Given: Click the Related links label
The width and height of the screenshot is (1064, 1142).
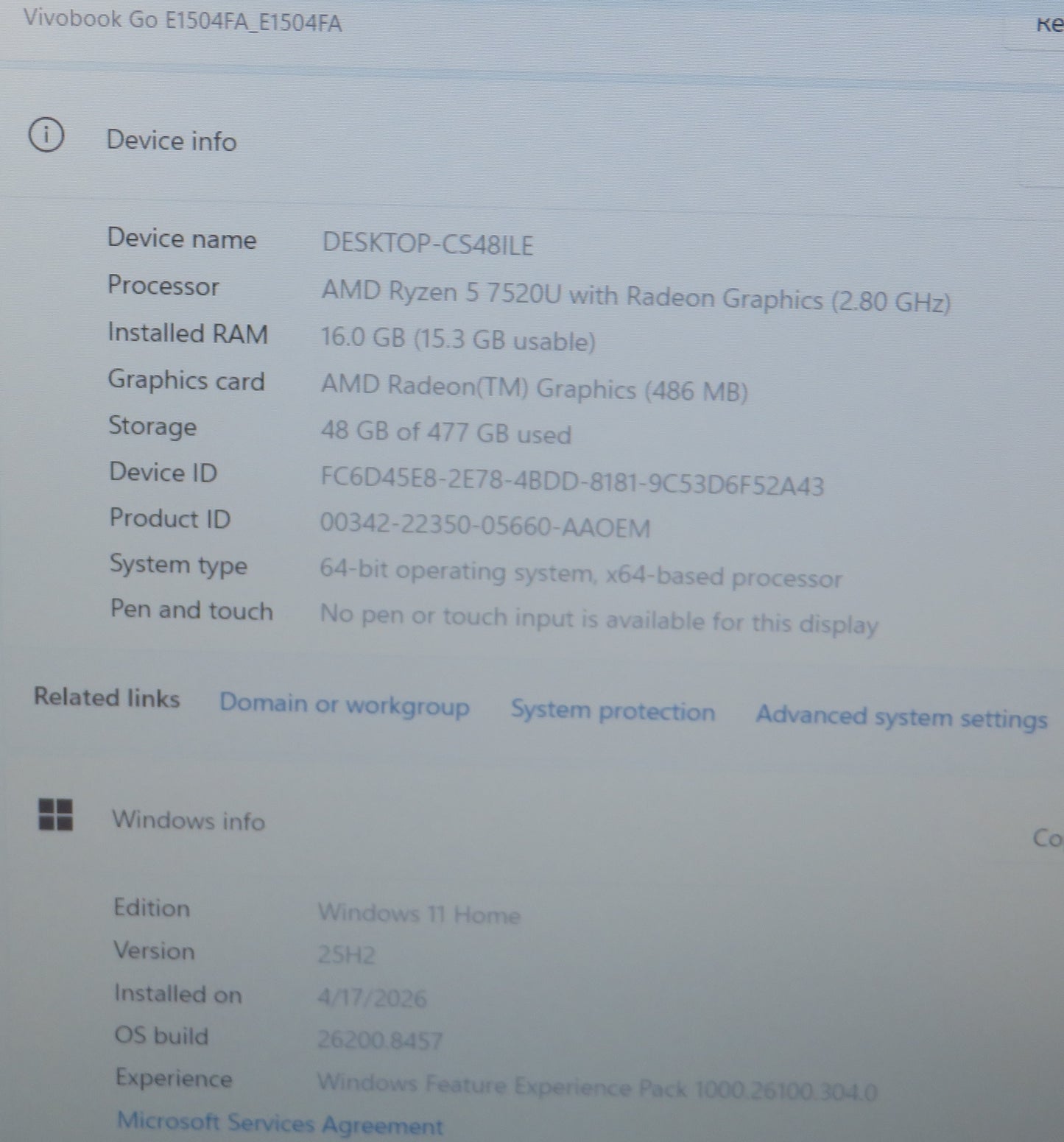Looking at the screenshot, I should point(107,697).
